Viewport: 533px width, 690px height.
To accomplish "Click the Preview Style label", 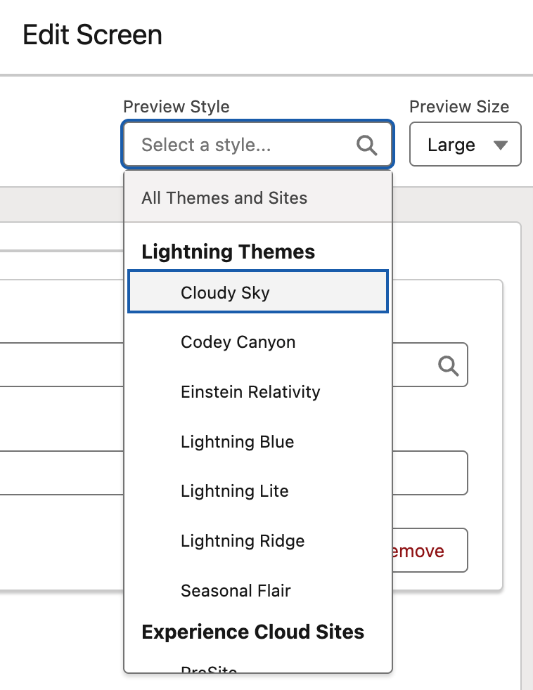I will (x=176, y=106).
